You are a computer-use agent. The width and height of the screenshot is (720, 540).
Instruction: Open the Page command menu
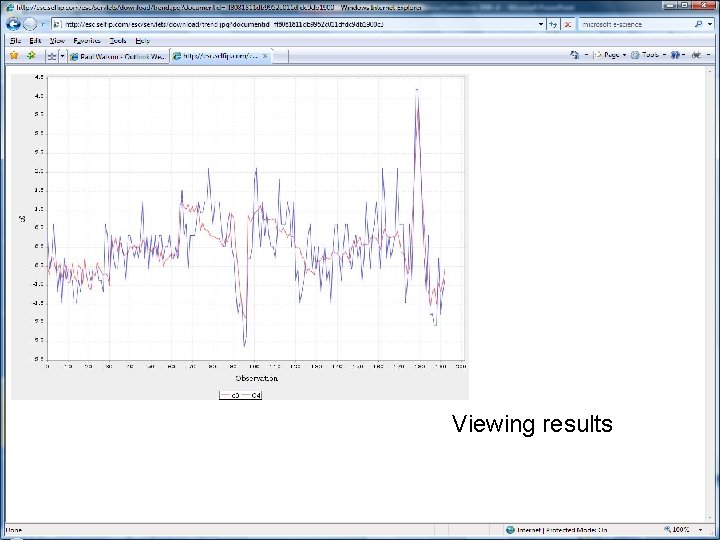[610, 55]
